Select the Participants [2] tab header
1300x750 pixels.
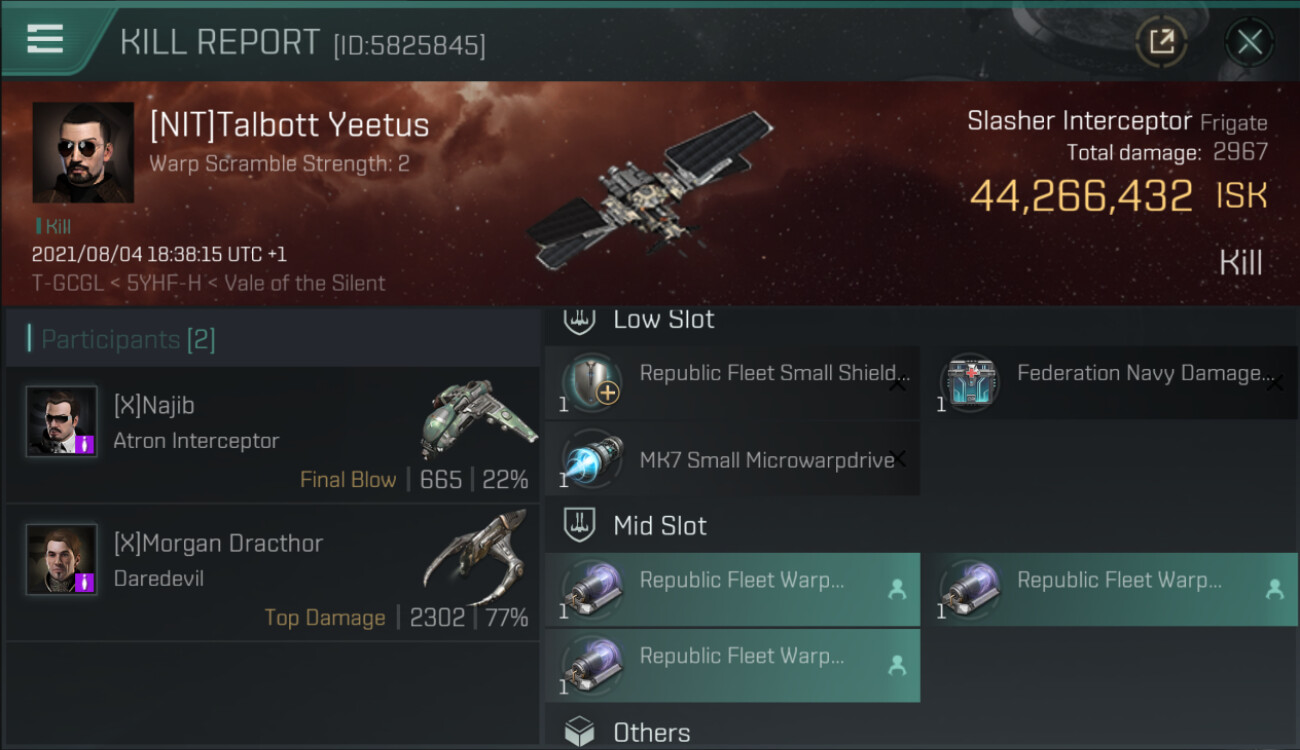tap(128, 340)
